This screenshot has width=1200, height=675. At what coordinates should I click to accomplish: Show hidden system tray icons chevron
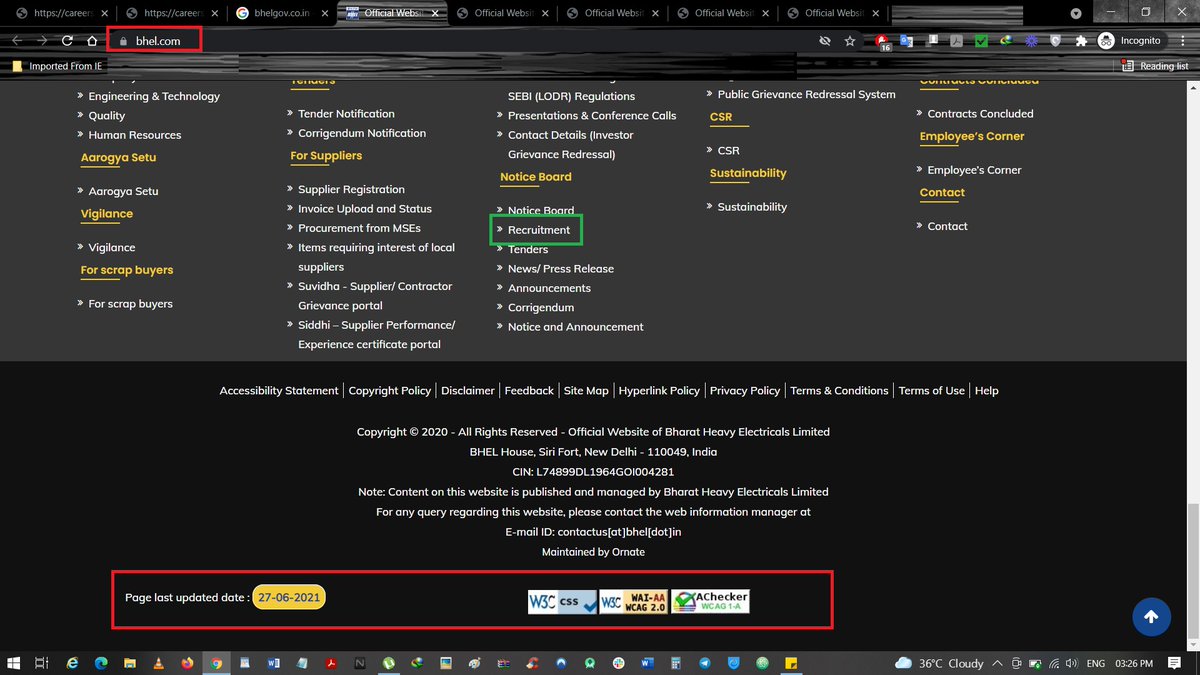pos(999,663)
